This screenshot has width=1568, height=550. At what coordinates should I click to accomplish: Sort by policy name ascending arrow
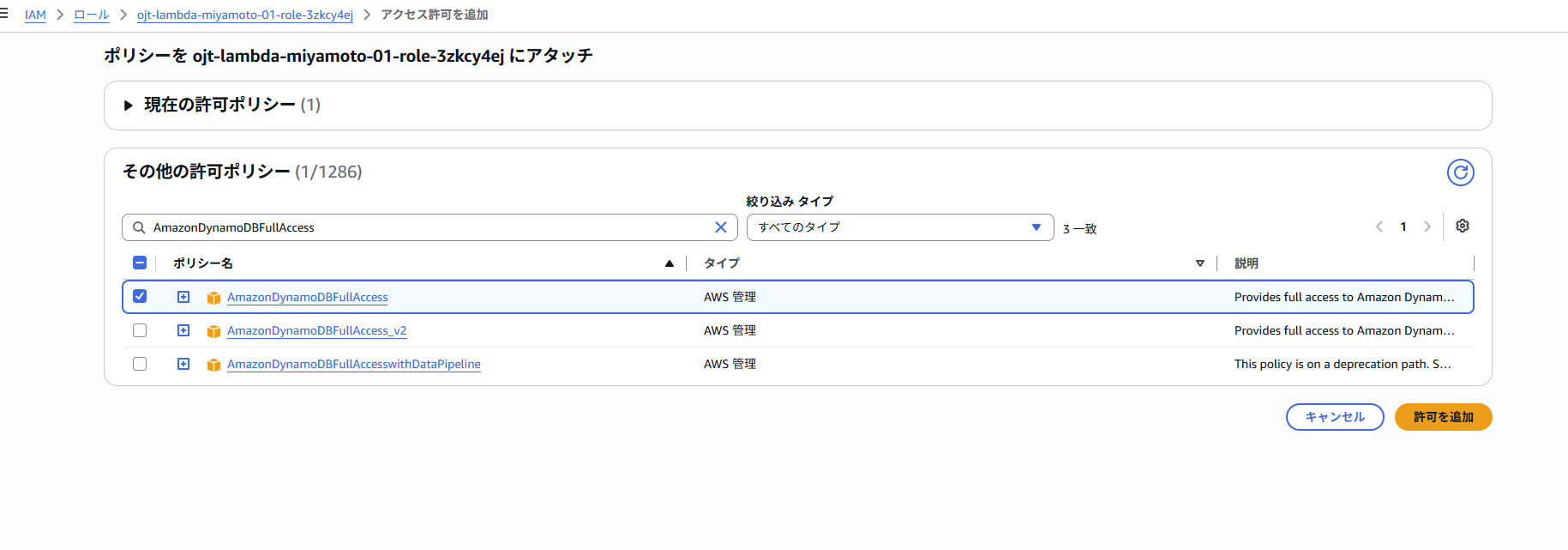point(670,263)
